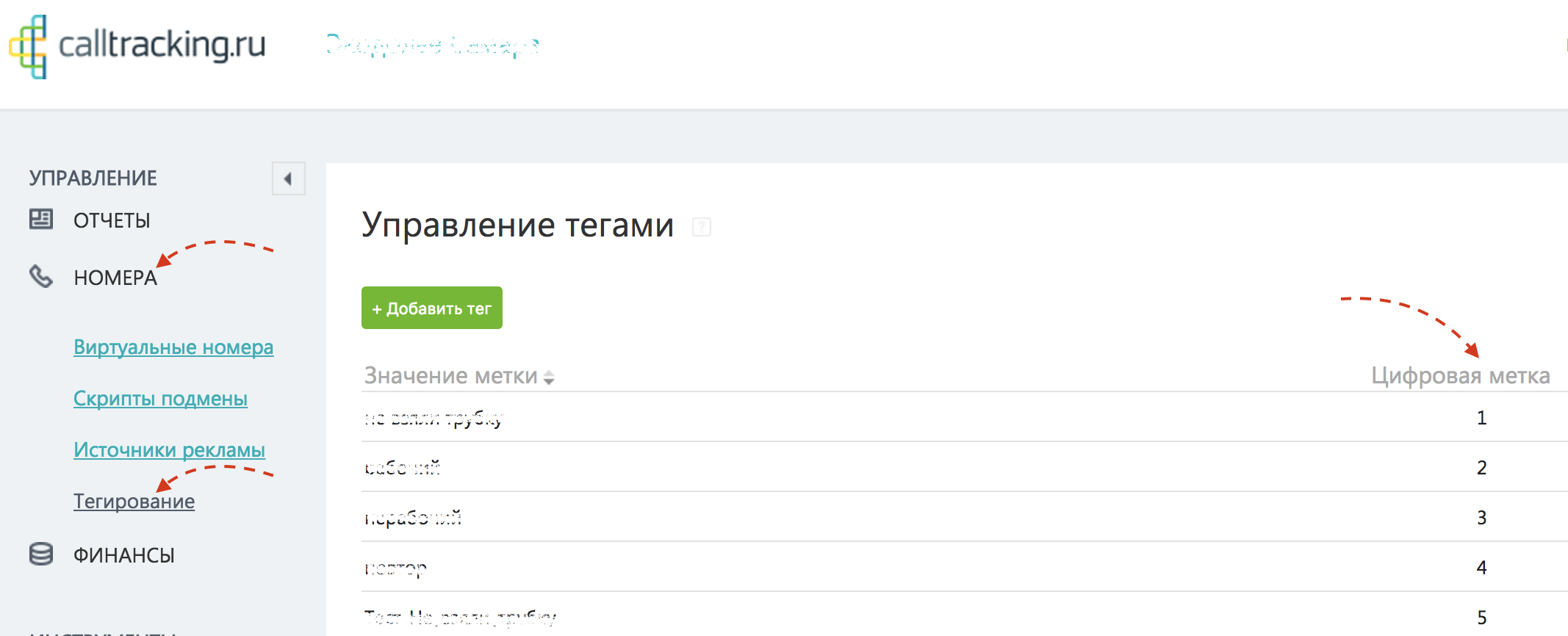1568x636 pixels.
Task: Sort by the Значение метки column arrows
Action: click(x=548, y=377)
